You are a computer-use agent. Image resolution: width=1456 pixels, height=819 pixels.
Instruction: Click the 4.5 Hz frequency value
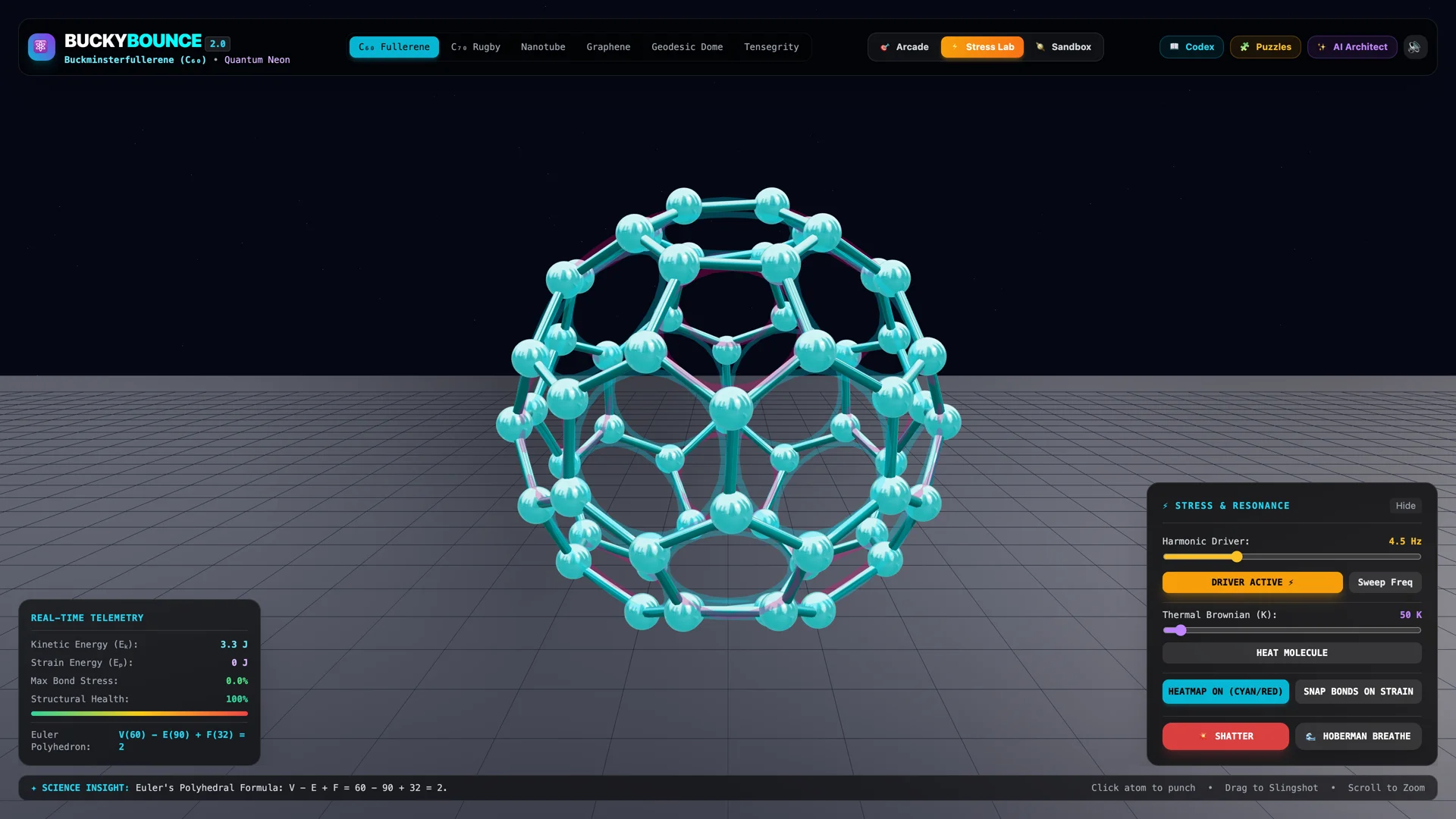(1404, 541)
